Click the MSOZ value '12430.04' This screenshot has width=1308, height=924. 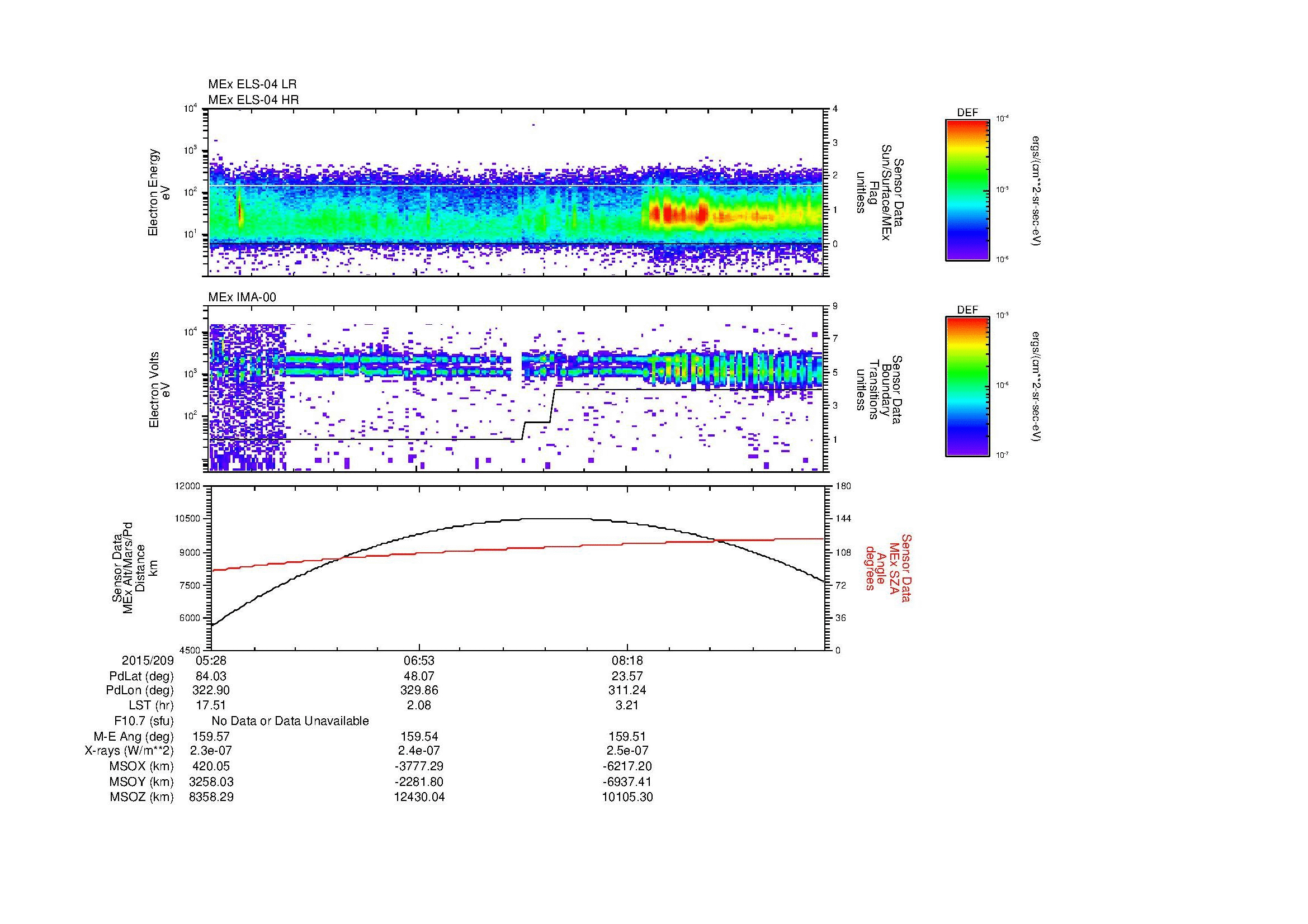point(419,797)
